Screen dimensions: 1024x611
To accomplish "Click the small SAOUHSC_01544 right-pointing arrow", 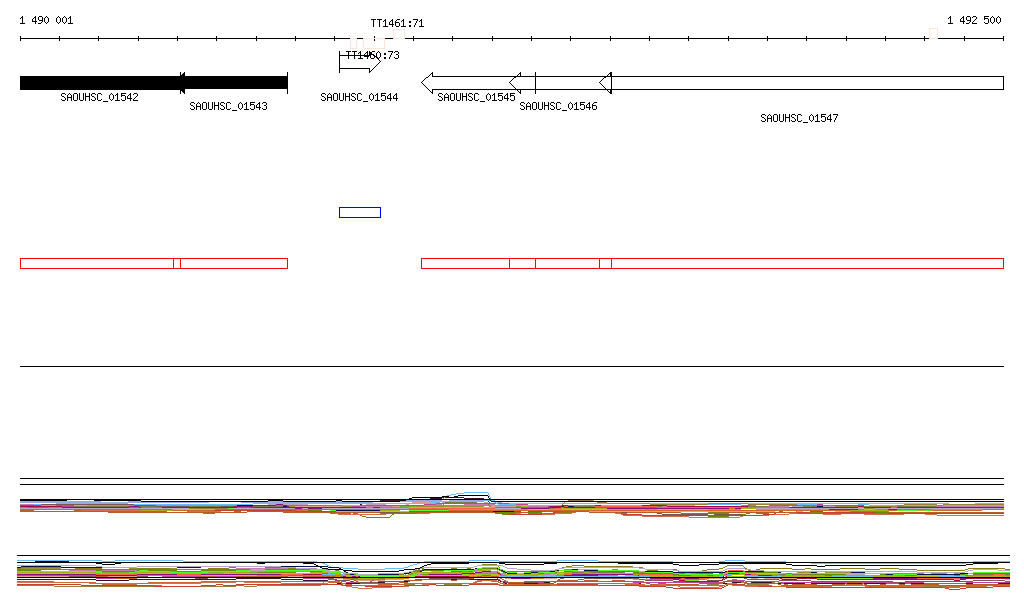I will click(359, 67).
